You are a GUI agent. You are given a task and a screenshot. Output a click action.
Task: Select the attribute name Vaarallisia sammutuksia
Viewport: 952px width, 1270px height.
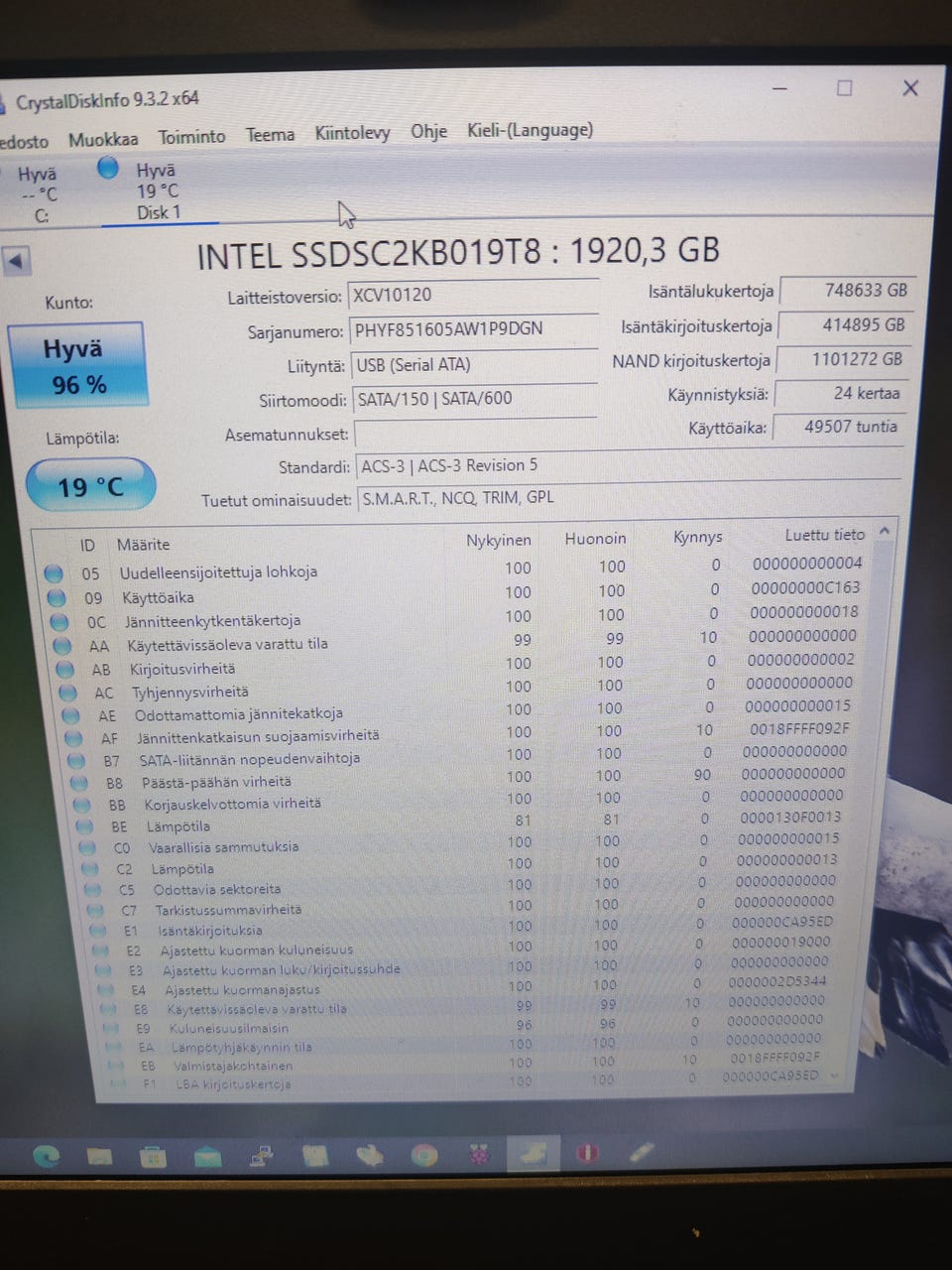coord(223,847)
